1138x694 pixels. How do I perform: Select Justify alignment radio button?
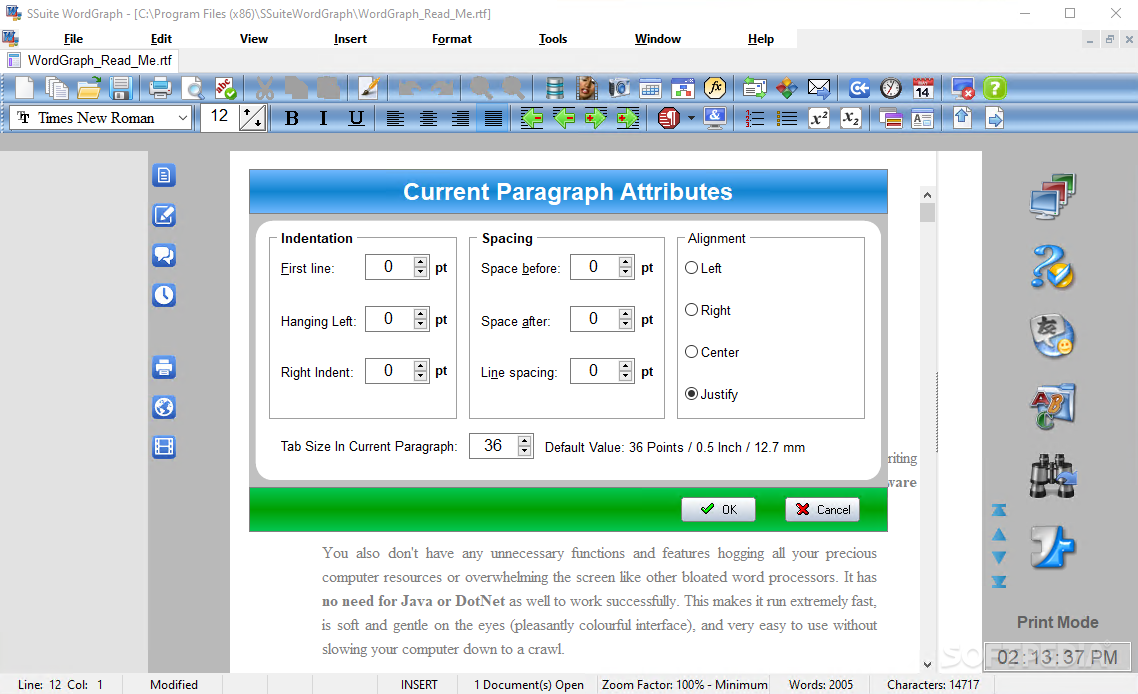[x=692, y=394]
